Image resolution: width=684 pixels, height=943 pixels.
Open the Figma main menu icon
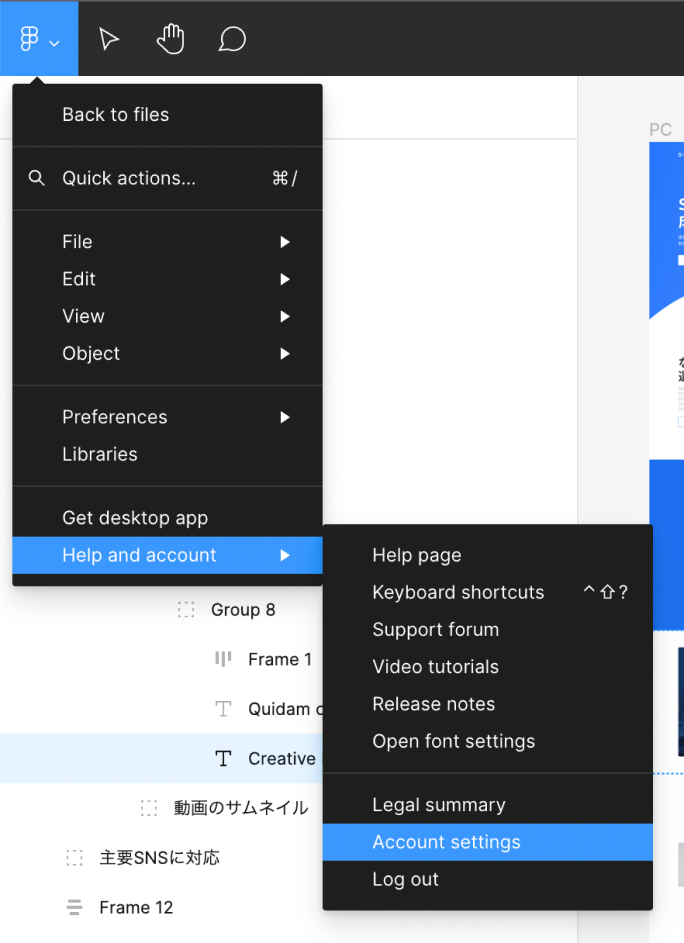tap(27, 38)
